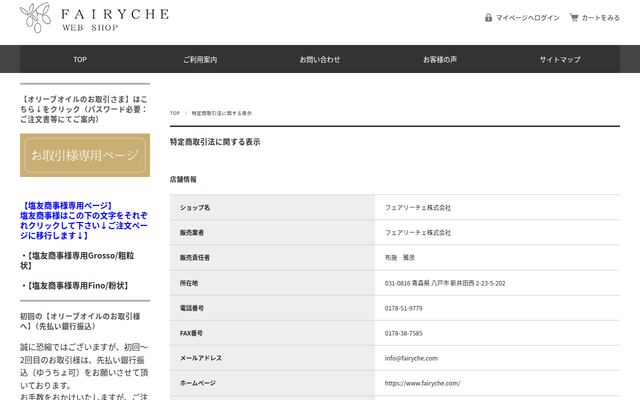
Task: Click フェアリーチェ株式会社 in the 販売業者 row
Action: point(418,233)
